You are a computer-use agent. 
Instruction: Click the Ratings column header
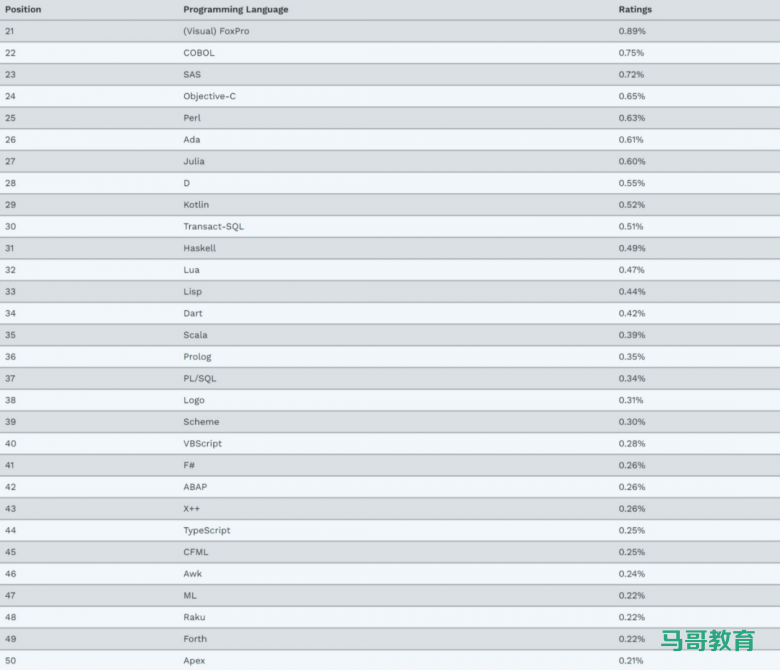coord(634,9)
